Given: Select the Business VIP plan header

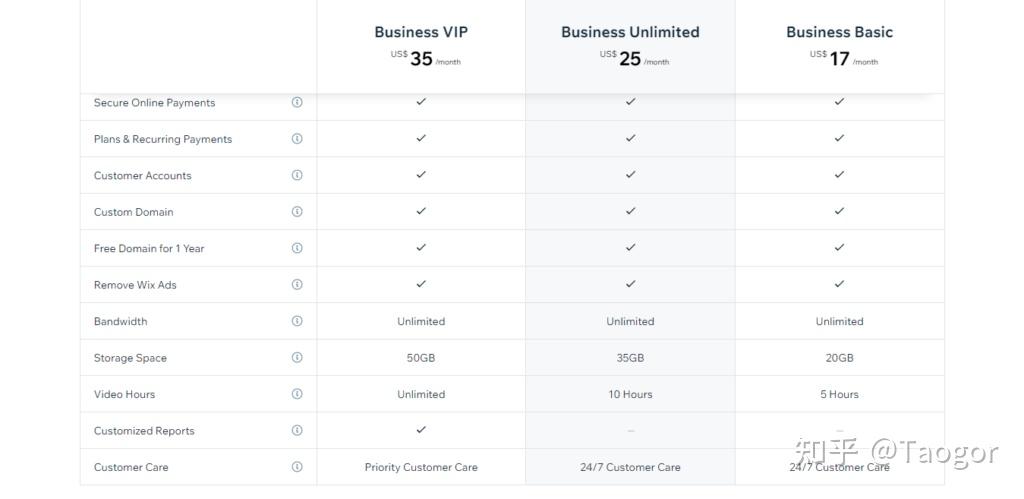Looking at the screenshot, I should click(x=421, y=32).
